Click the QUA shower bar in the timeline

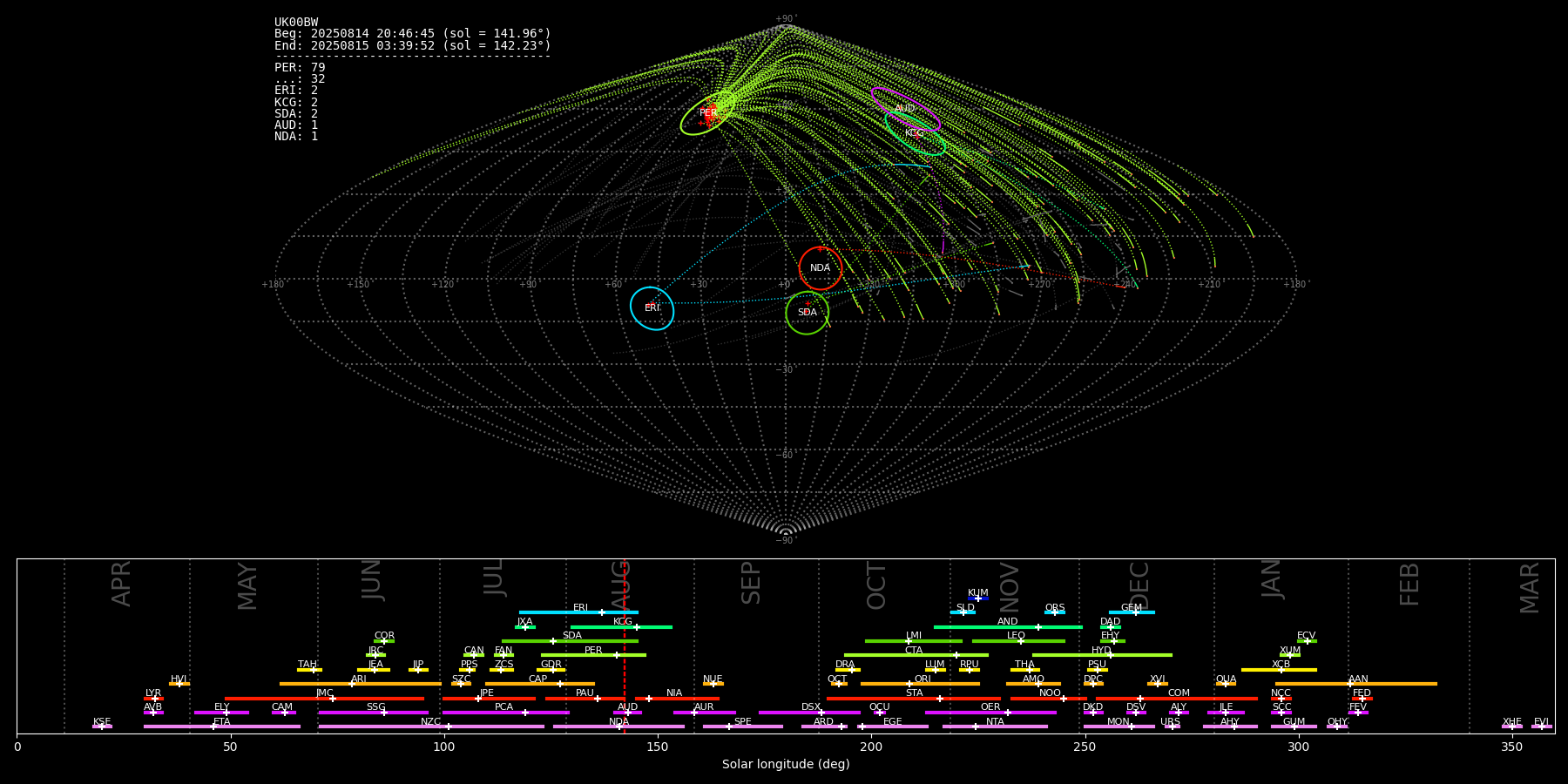(1226, 684)
